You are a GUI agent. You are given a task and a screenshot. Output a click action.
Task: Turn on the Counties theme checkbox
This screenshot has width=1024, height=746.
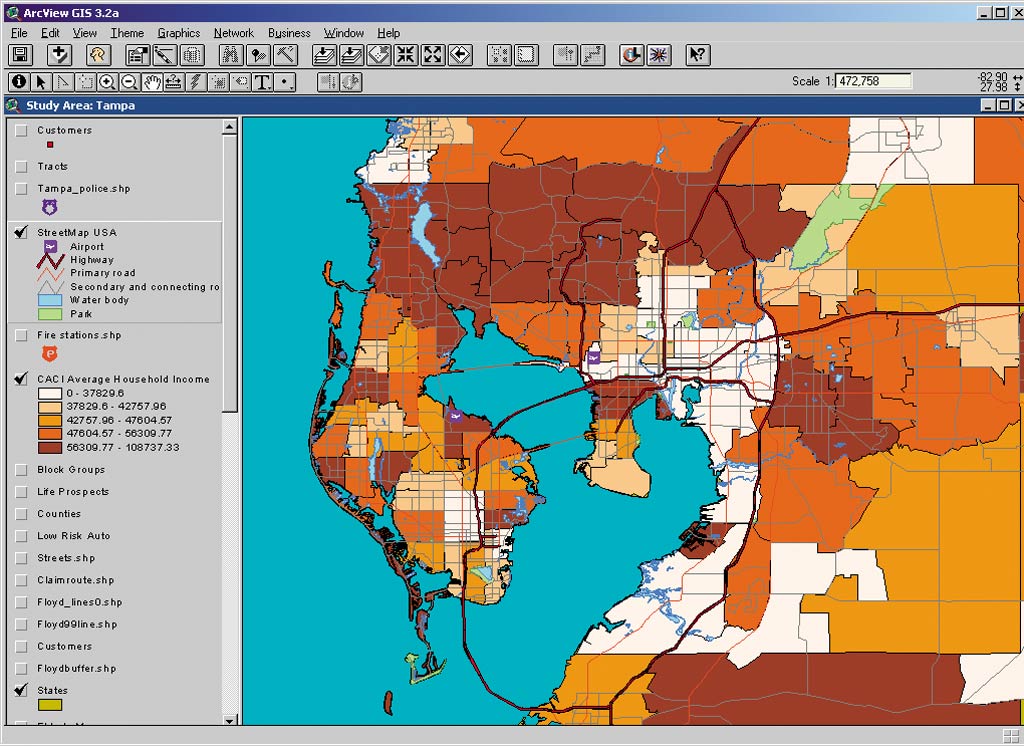tap(20, 514)
